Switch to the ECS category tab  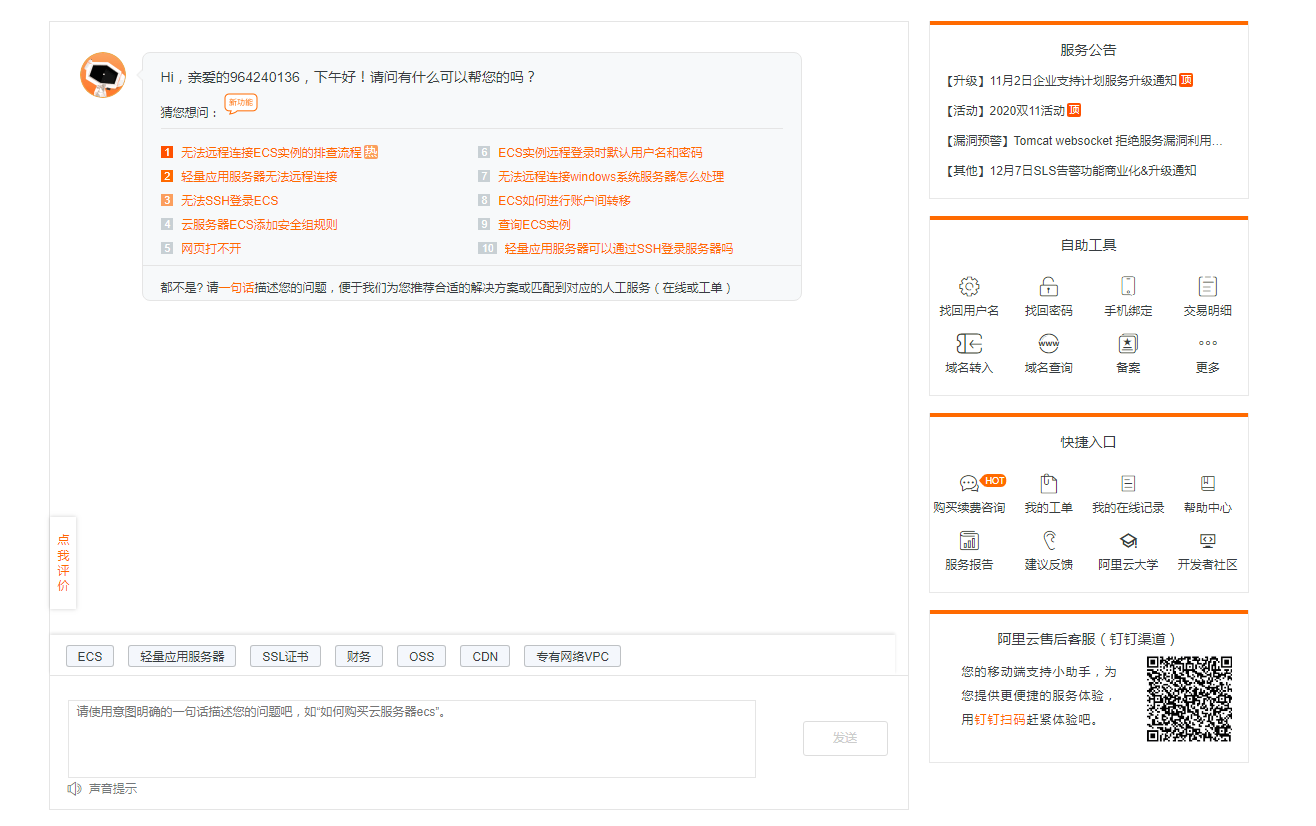point(89,656)
